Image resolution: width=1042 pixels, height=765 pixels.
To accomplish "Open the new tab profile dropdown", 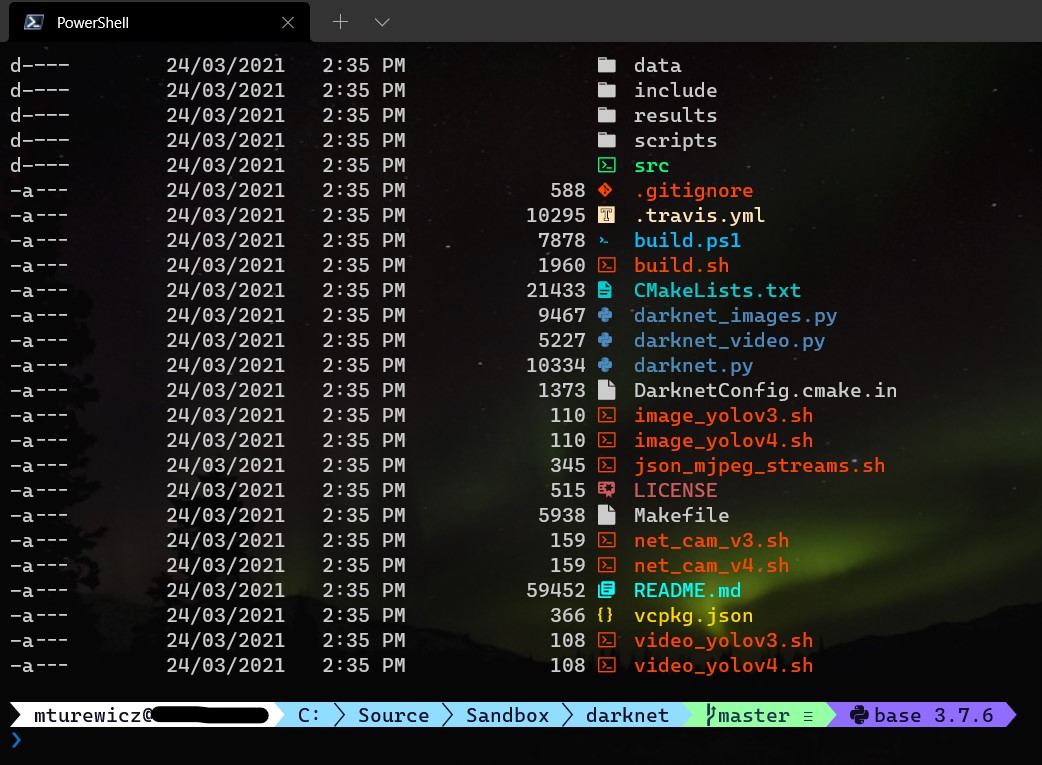I will click(x=382, y=22).
